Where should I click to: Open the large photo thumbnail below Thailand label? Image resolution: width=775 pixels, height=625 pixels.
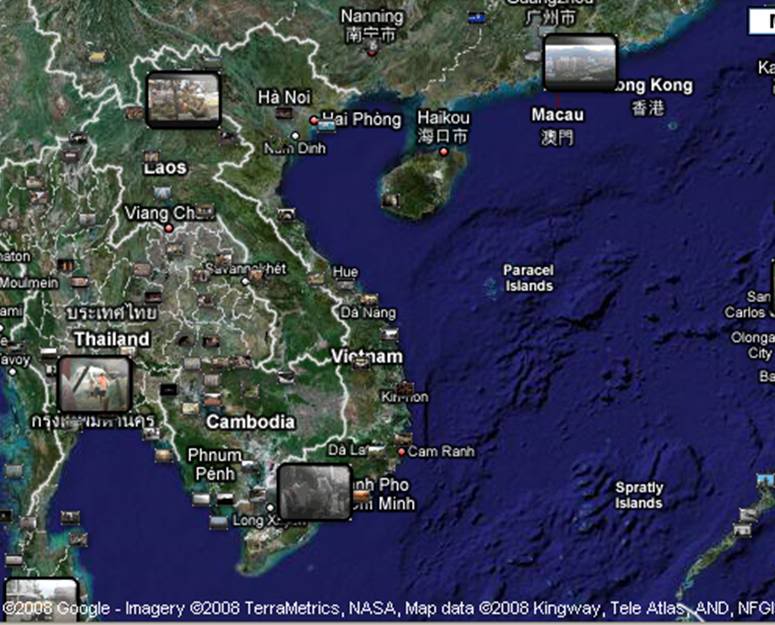[x=95, y=384]
